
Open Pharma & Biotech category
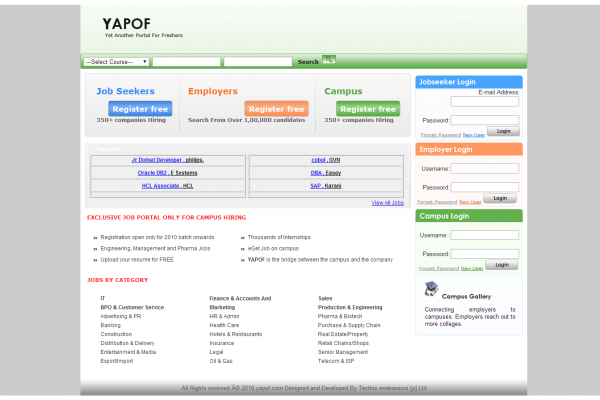(x=340, y=317)
